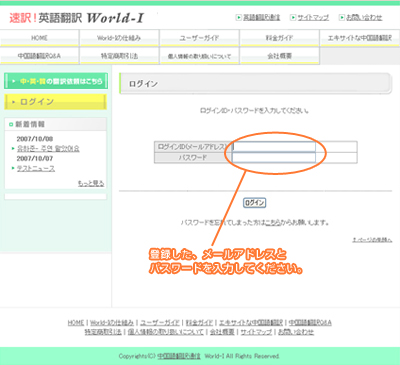Viewport: 400px width, 365px height.
Task: Select the ユーザーガイド navigation tab
Action: click(199, 38)
